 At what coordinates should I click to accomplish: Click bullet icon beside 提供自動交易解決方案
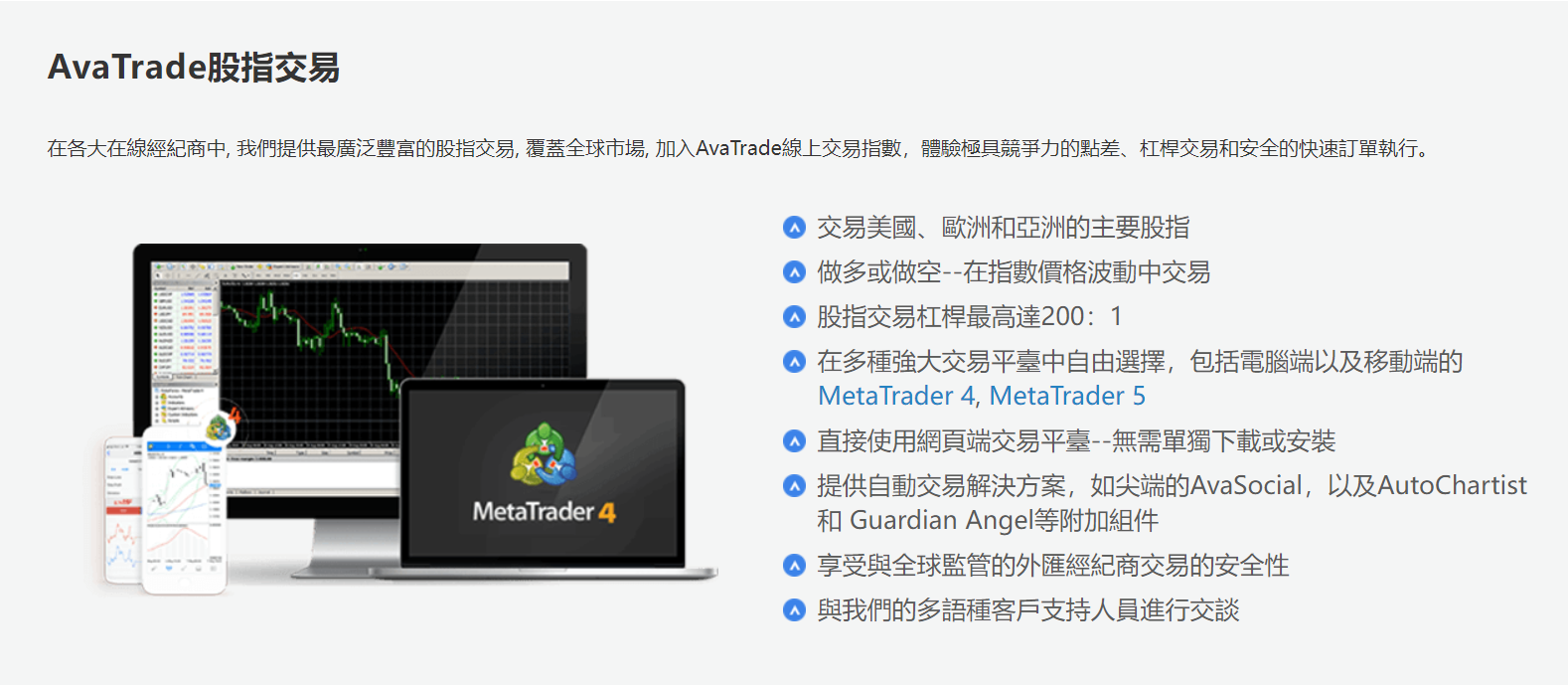(794, 486)
